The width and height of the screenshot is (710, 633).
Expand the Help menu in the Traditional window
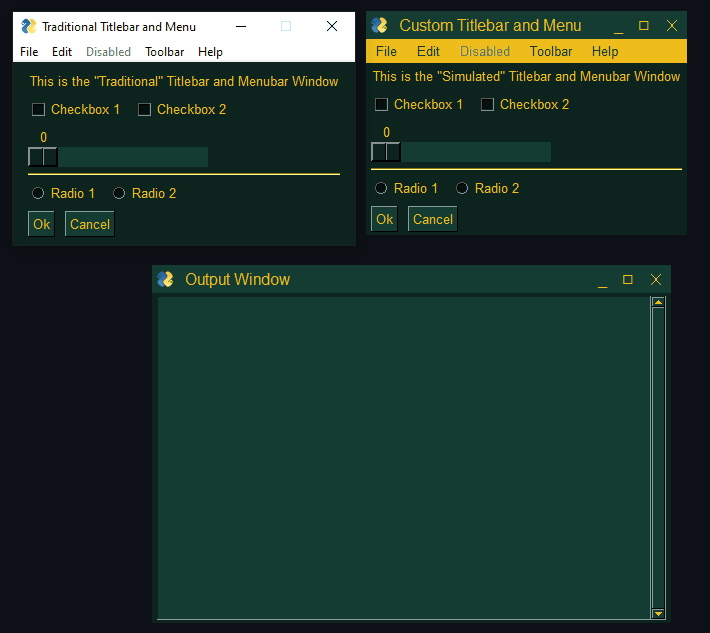pyautogui.click(x=210, y=52)
